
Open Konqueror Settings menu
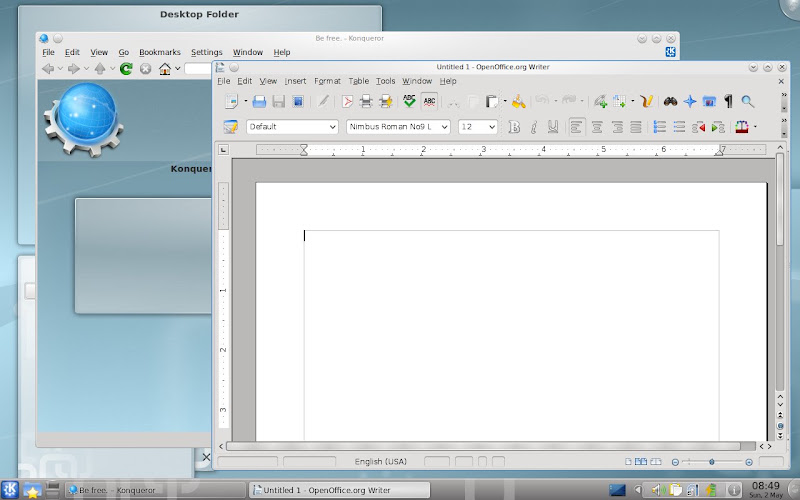(x=207, y=52)
